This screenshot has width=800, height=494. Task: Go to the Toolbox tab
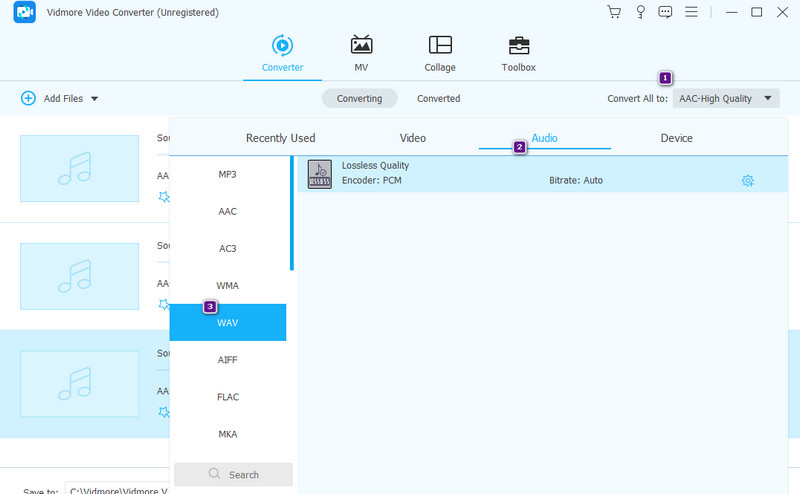click(x=518, y=54)
